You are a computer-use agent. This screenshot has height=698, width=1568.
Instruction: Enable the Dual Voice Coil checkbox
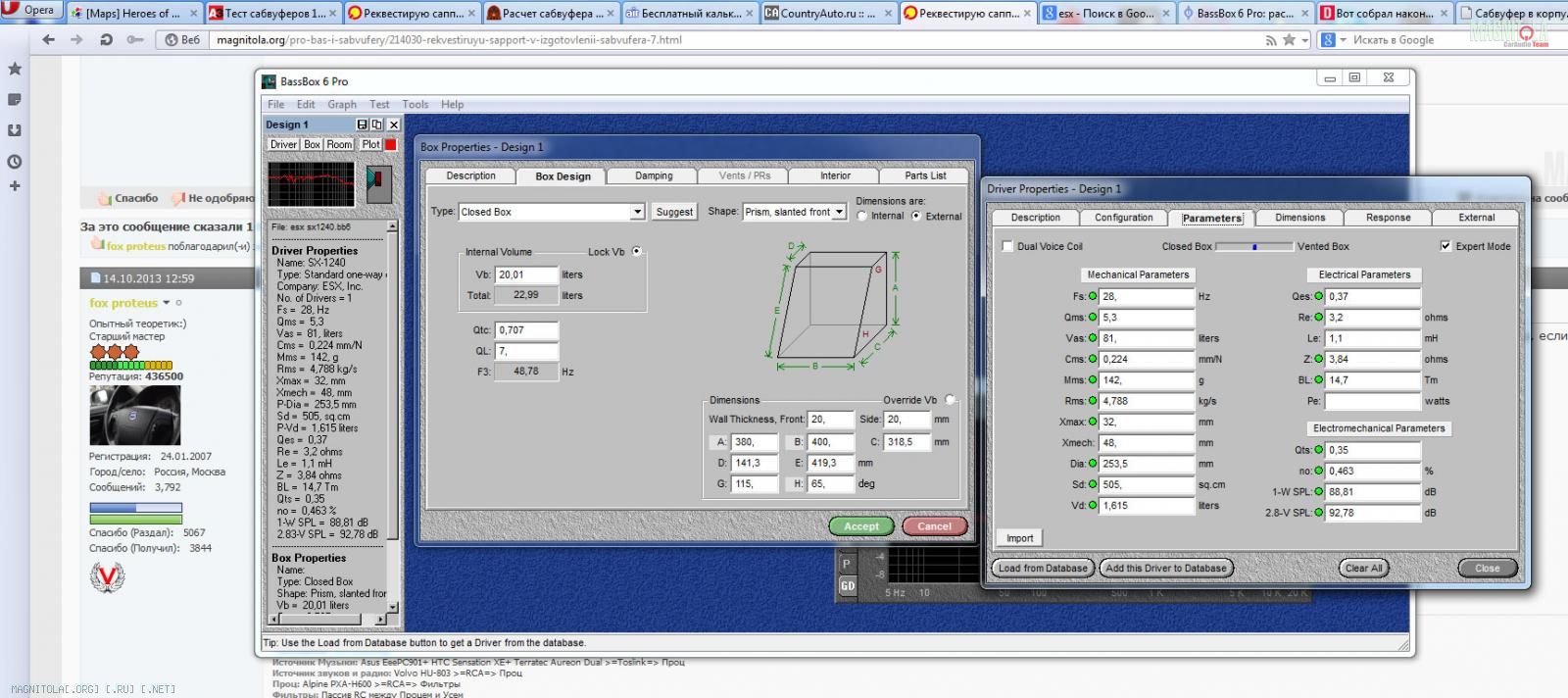[1007, 246]
